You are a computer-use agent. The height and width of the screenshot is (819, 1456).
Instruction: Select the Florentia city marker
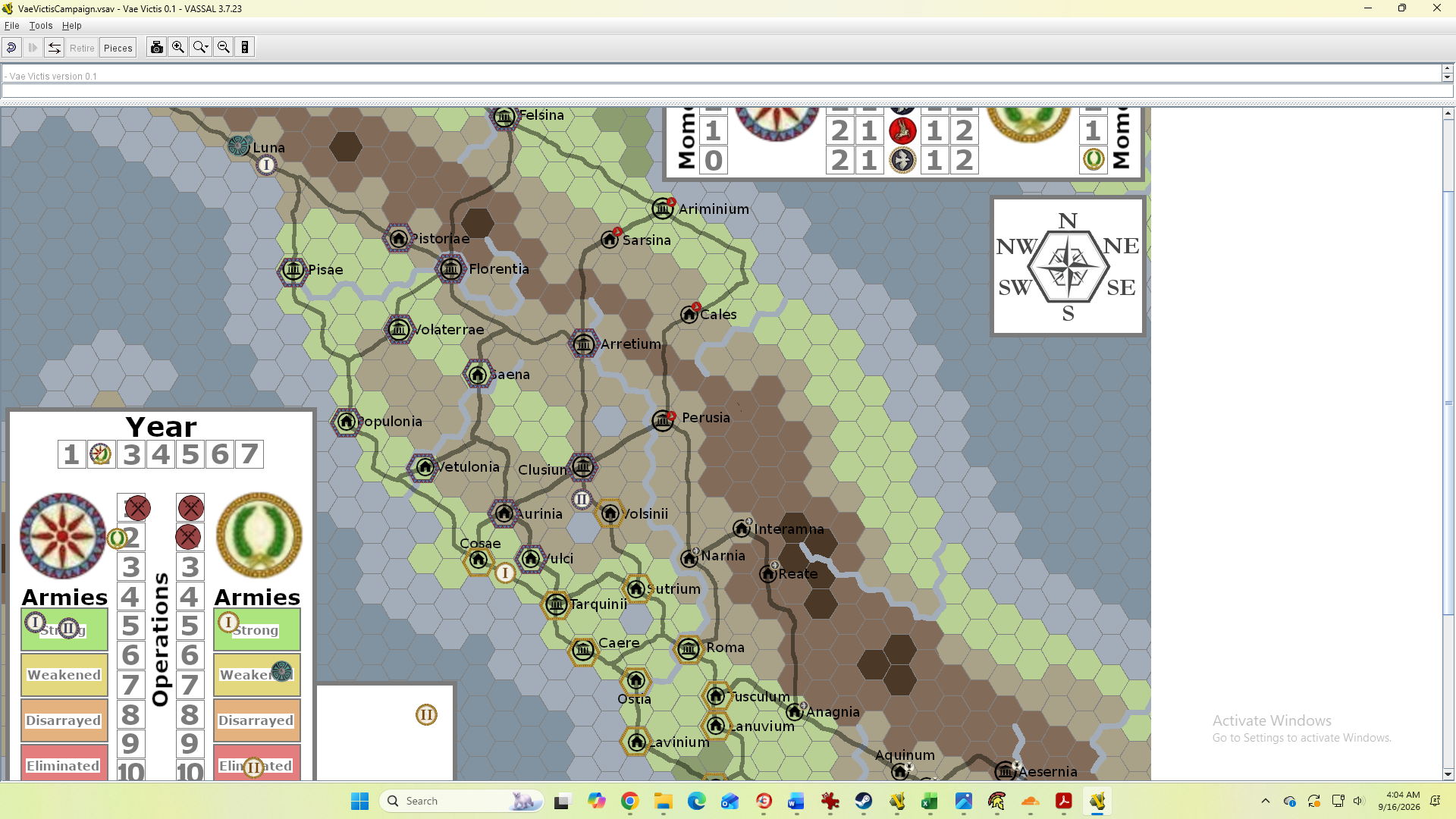451,268
